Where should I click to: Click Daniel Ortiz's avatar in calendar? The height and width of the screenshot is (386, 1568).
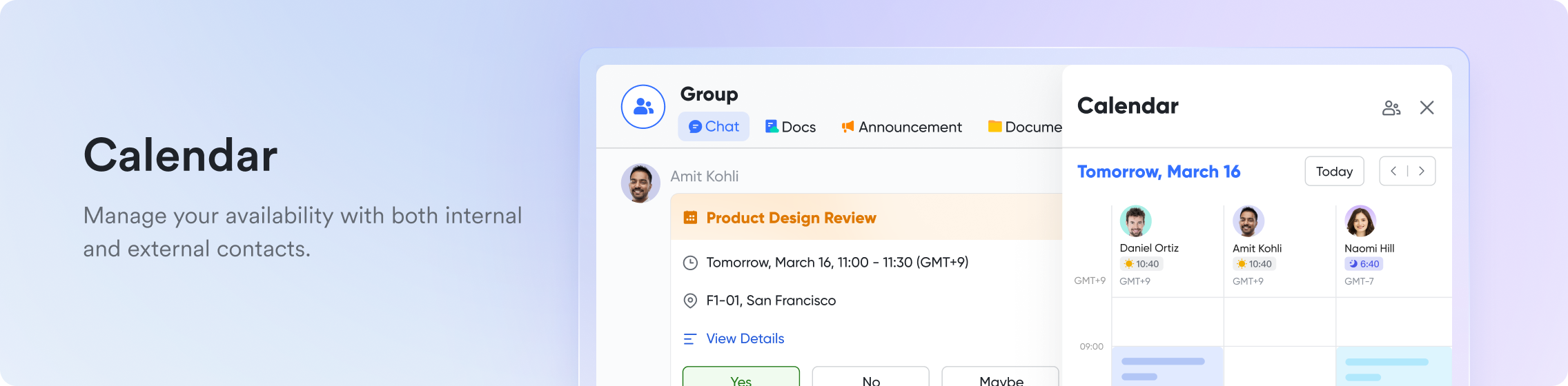click(1135, 221)
